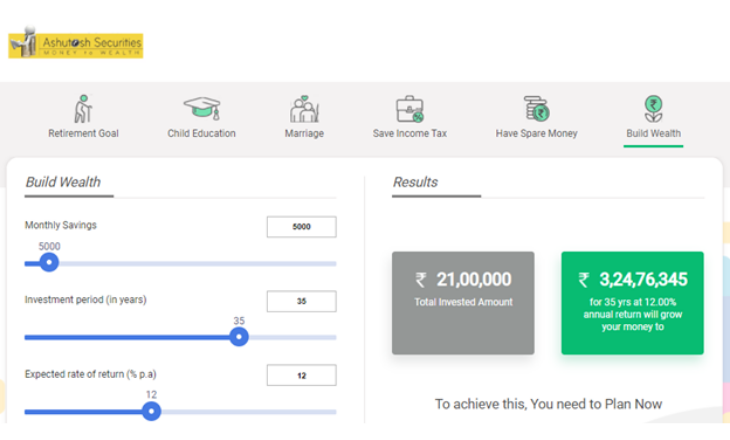This screenshot has width=730, height=440.
Task: Click the Ashutosh Securities logo
Action: click(75, 43)
